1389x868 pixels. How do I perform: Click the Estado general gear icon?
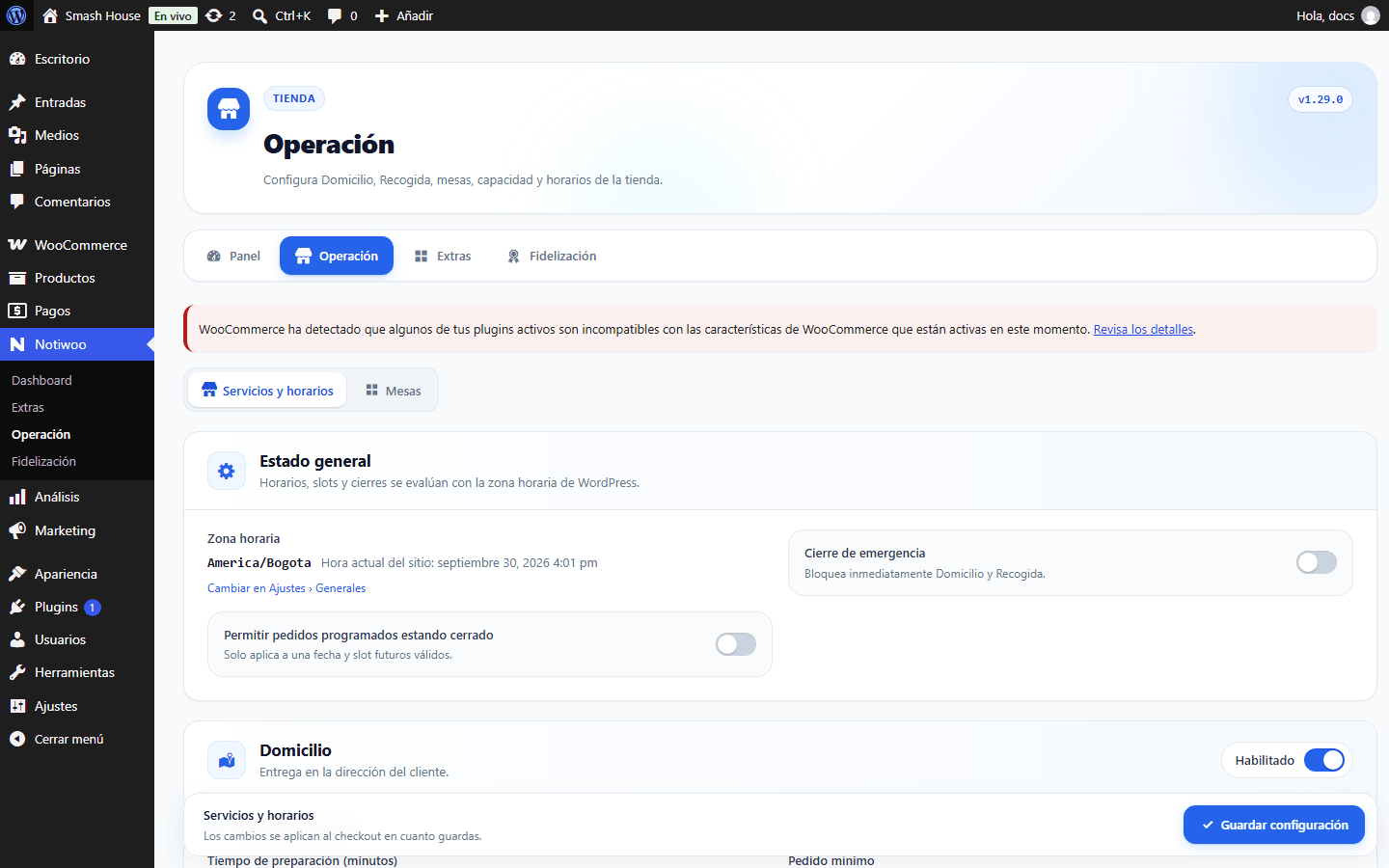click(227, 471)
